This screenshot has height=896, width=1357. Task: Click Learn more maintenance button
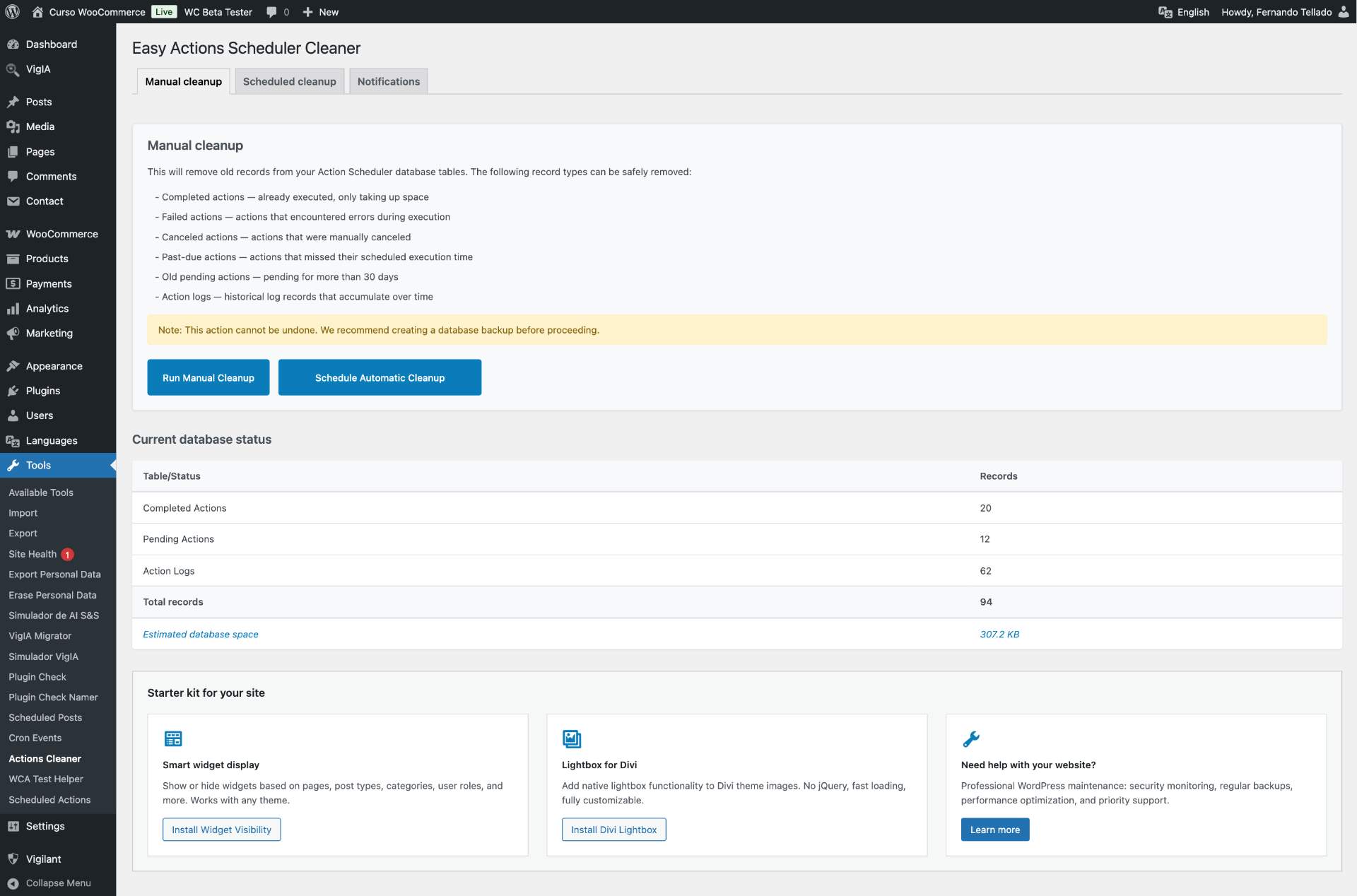994,830
